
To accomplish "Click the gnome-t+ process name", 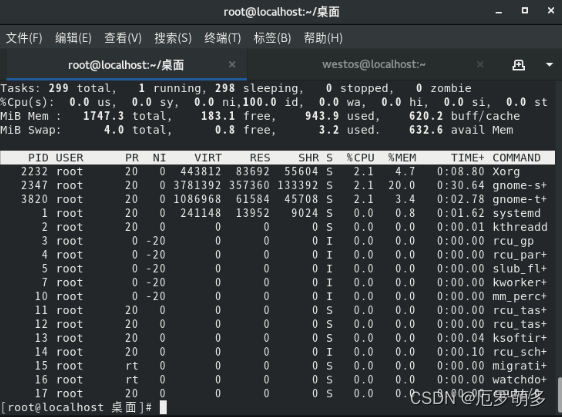I will [x=519, y=199].
